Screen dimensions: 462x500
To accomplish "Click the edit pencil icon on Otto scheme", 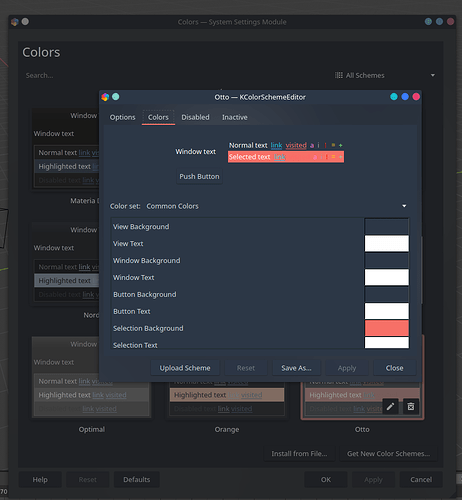I will pos(390,407).
